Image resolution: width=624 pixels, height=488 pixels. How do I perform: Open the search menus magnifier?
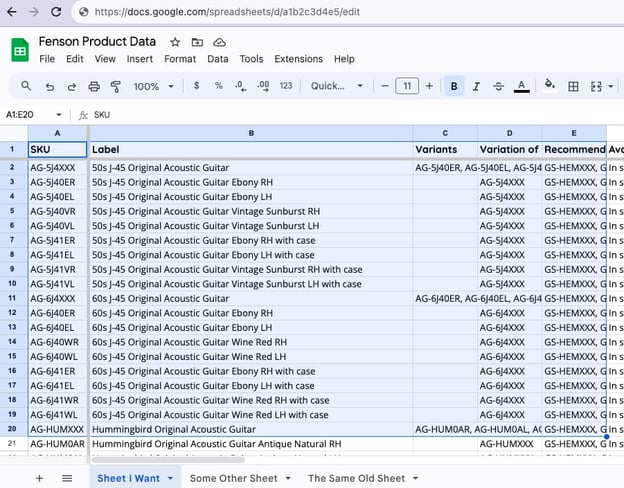point(26,86)
